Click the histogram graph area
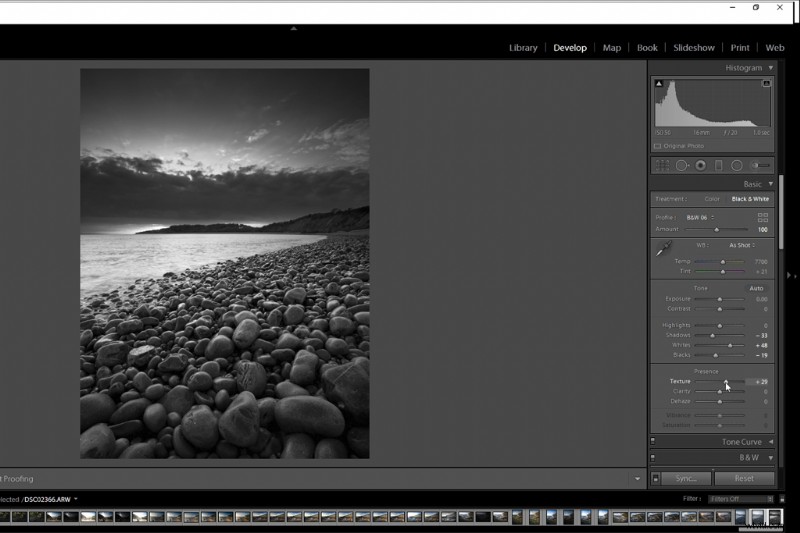This screenshot has width=800, height=533. click(712, 103)
